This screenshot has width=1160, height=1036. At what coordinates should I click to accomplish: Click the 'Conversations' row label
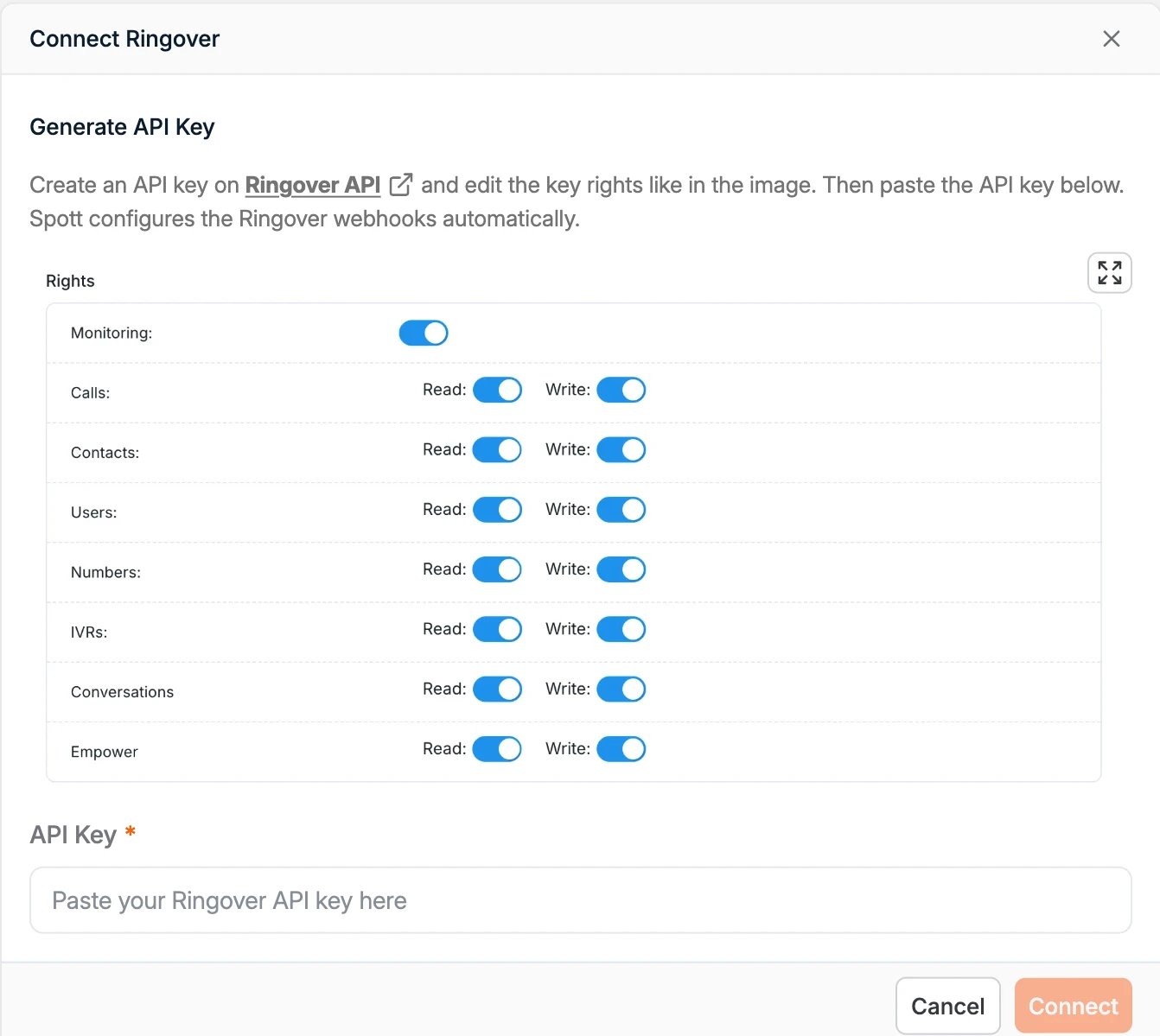pyautogui.click(x=122, y=691)
